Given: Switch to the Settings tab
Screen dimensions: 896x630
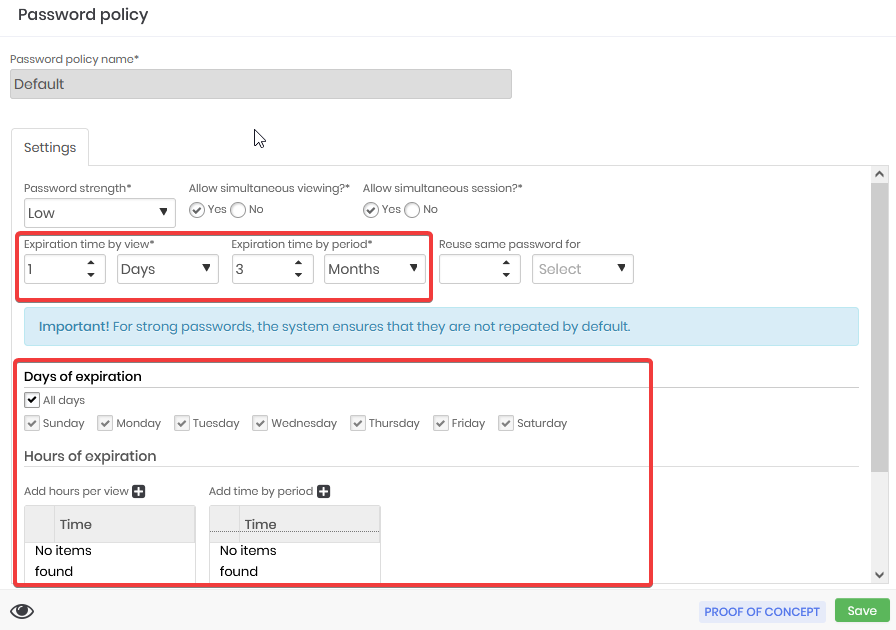Looking at the screenshot, I should pos(50,147).
